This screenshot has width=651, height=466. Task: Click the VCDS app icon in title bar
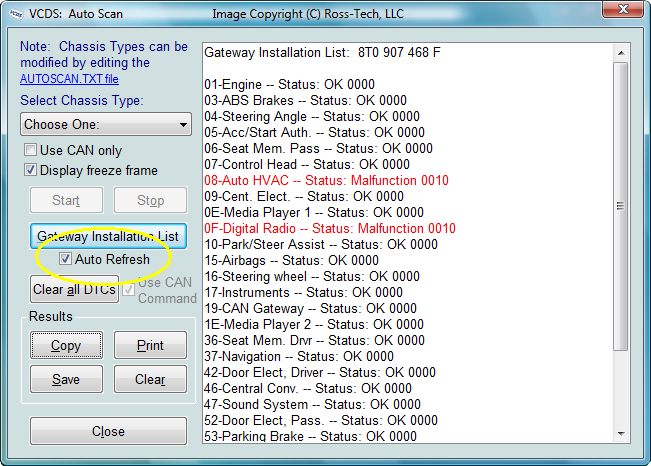[x=16, y=14]
